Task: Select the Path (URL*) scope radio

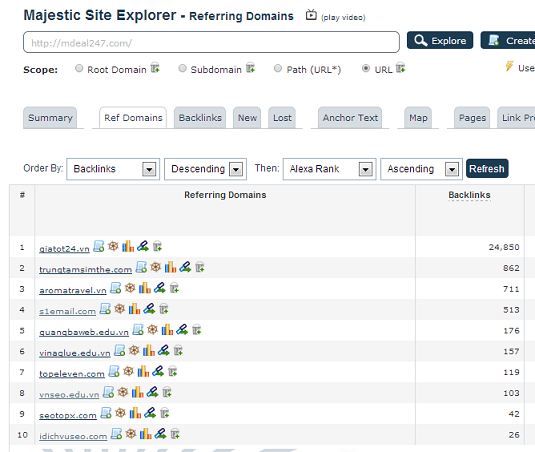Action: 278,68
